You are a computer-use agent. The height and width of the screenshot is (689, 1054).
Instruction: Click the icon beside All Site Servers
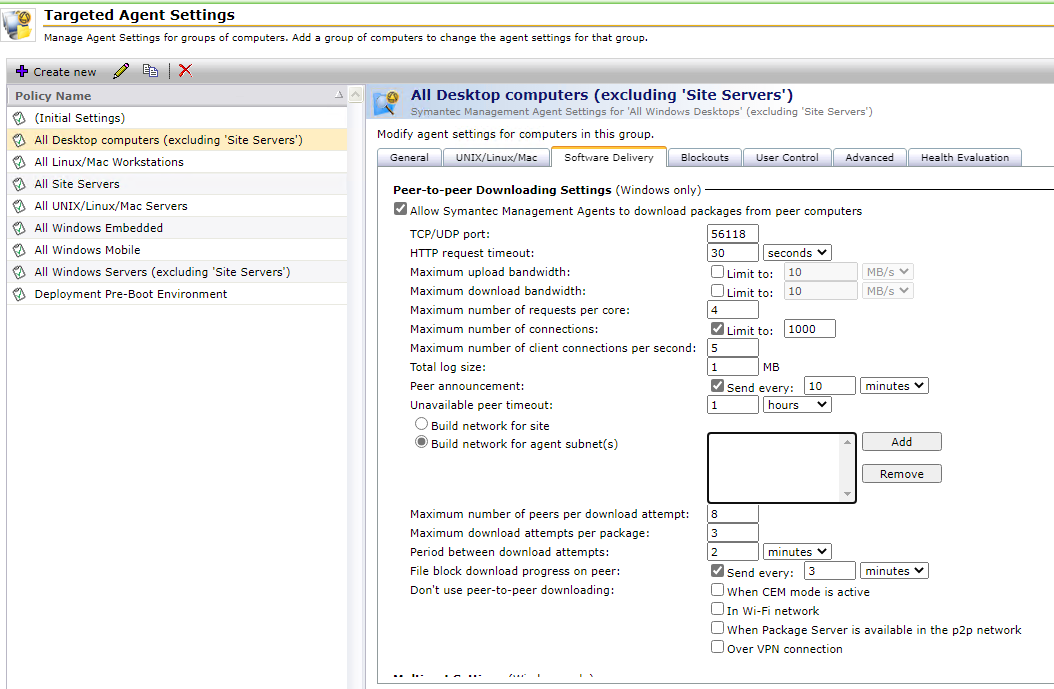pos(19,184)
